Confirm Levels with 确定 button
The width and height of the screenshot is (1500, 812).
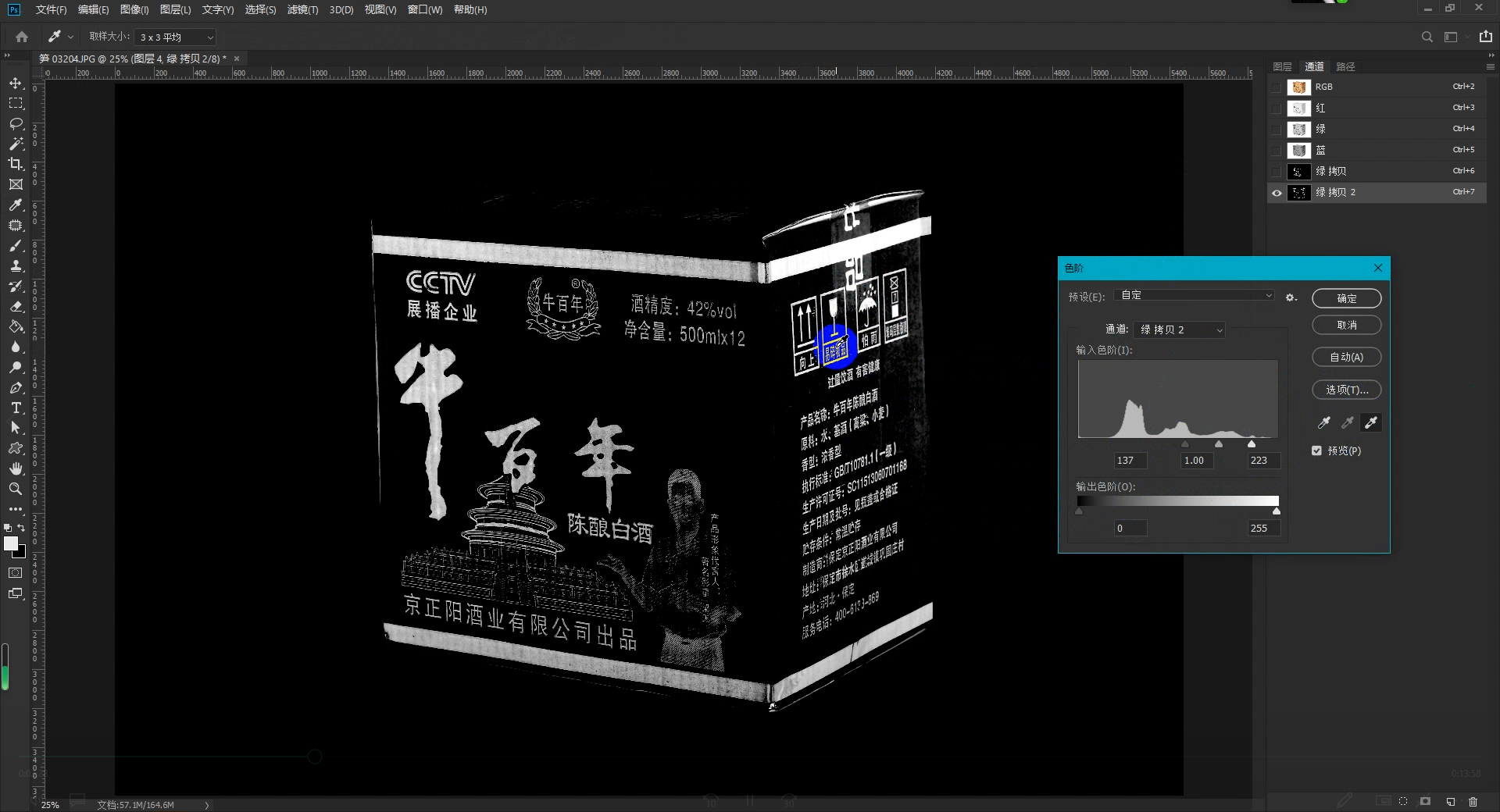(x=1346, y=298)
